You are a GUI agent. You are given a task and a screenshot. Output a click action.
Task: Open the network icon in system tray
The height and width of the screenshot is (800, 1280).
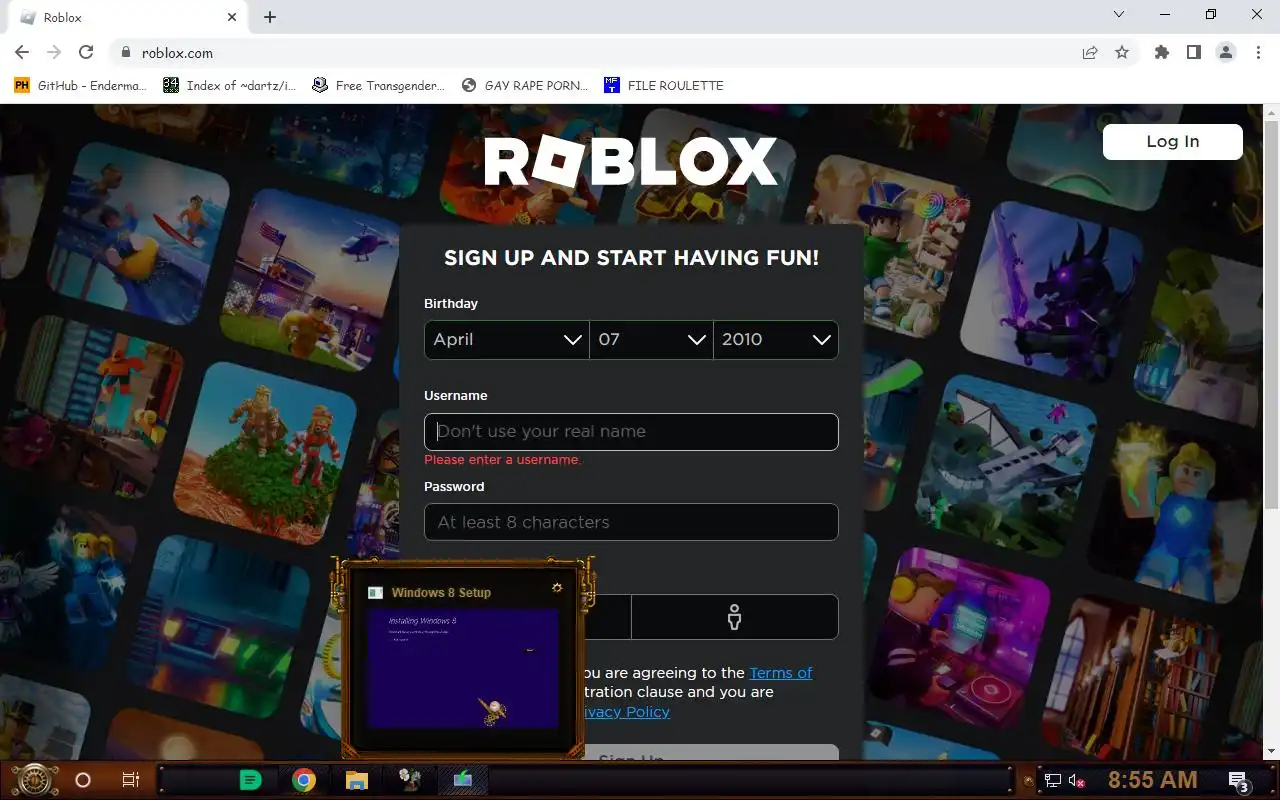pos(1053,781)
